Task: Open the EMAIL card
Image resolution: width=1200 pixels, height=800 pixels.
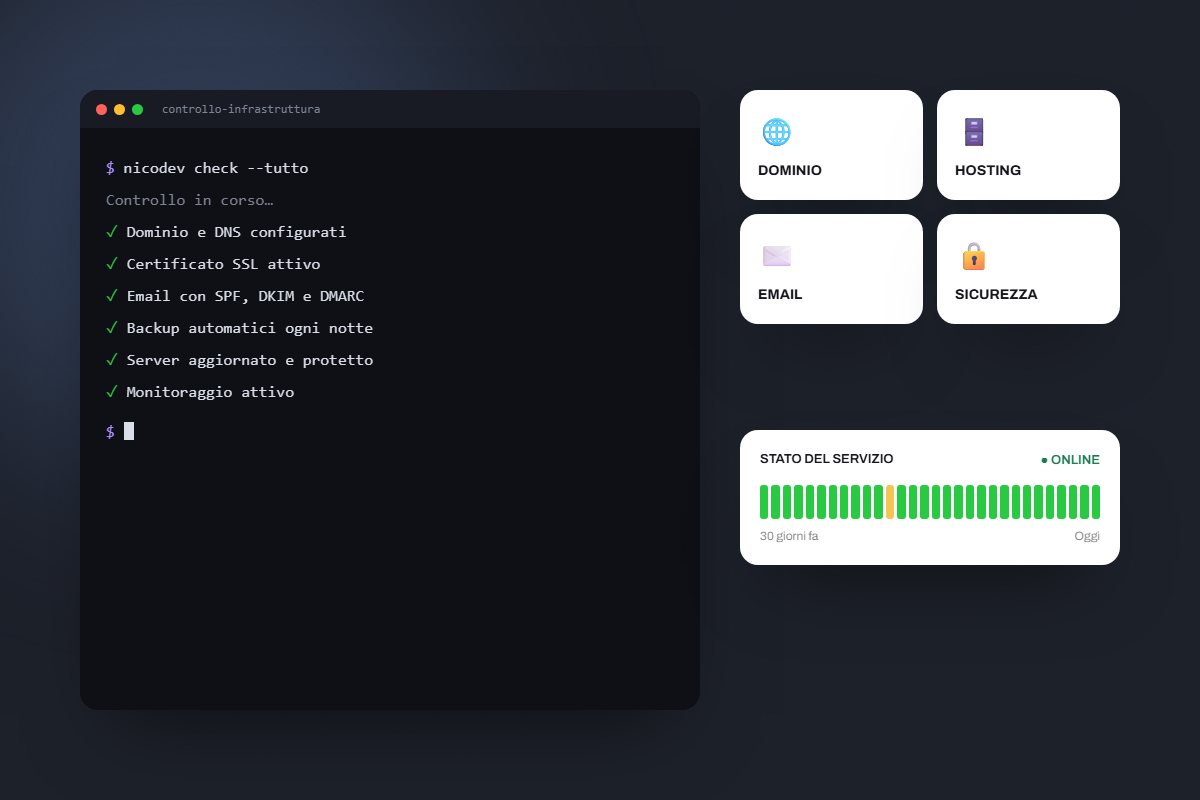Action: coord(831,269)
